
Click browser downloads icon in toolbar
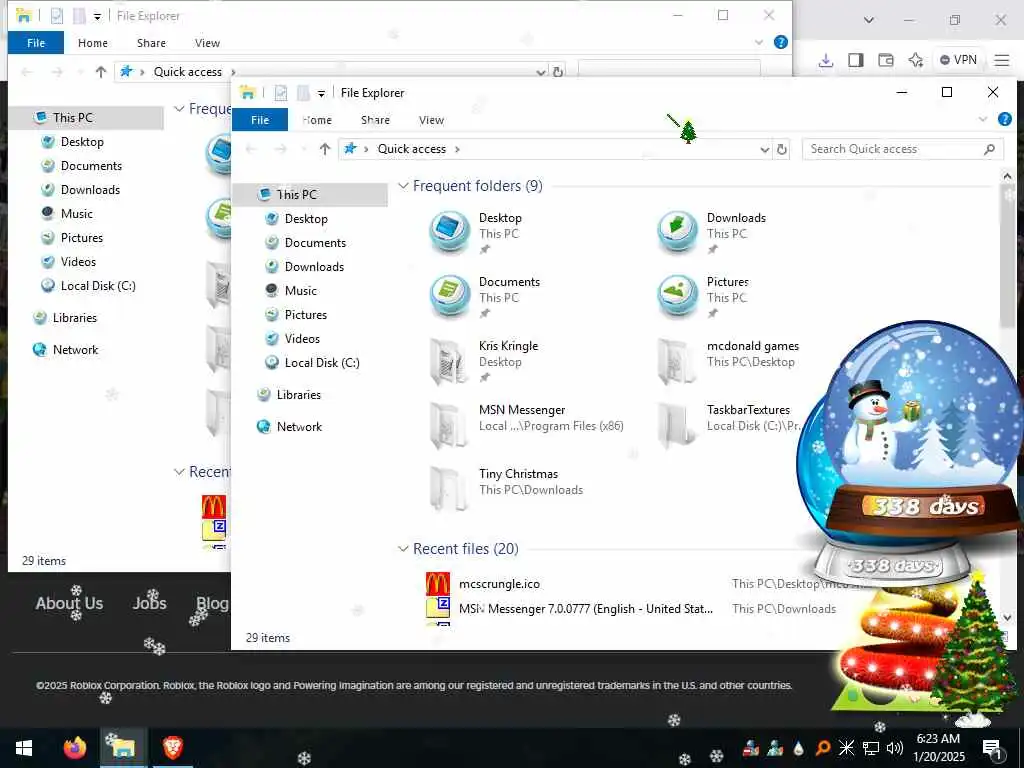click(x=825, y=60)
